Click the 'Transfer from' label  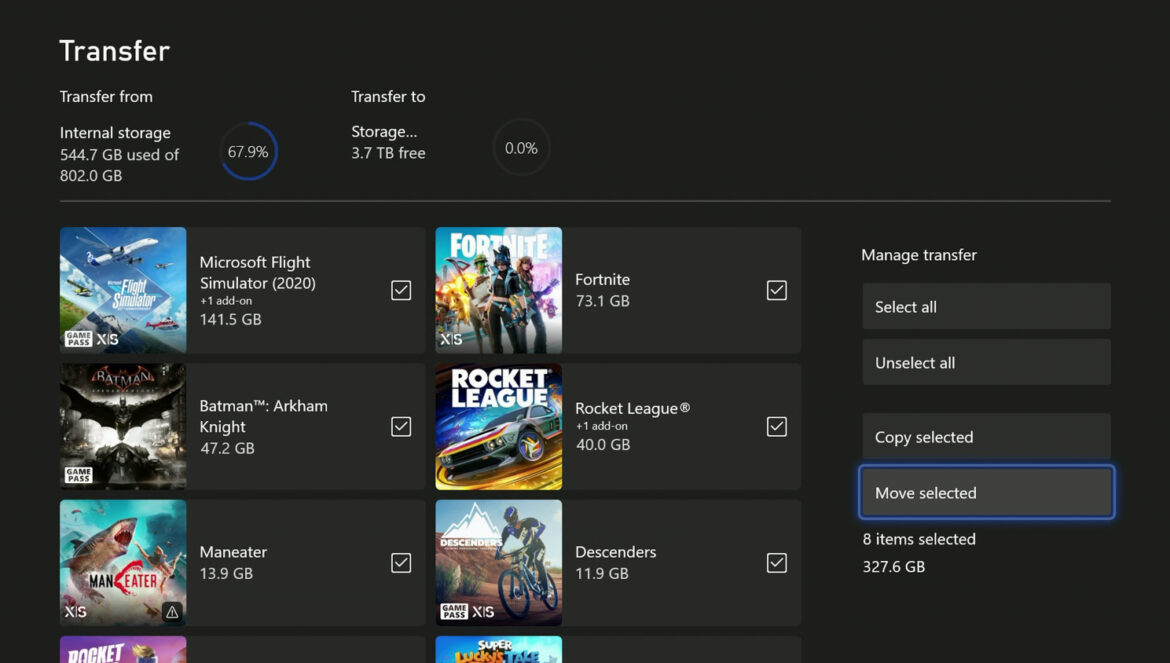click(x=106, y=96)
